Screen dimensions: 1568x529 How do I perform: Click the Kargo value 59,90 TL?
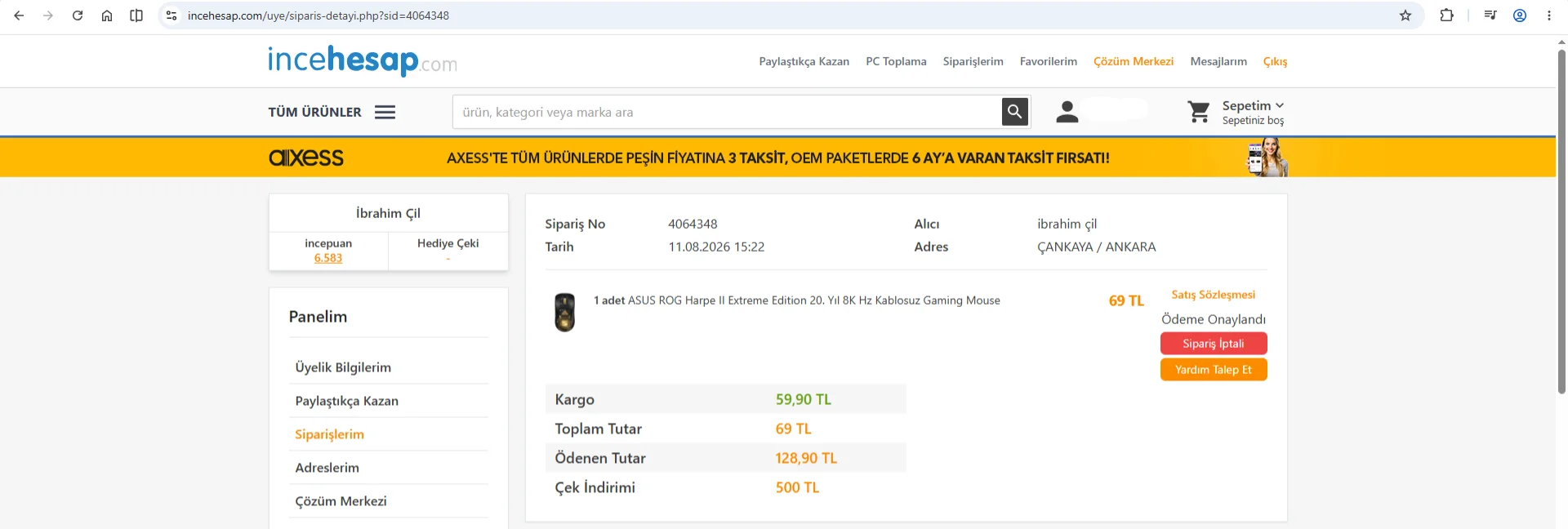[804, 399]
